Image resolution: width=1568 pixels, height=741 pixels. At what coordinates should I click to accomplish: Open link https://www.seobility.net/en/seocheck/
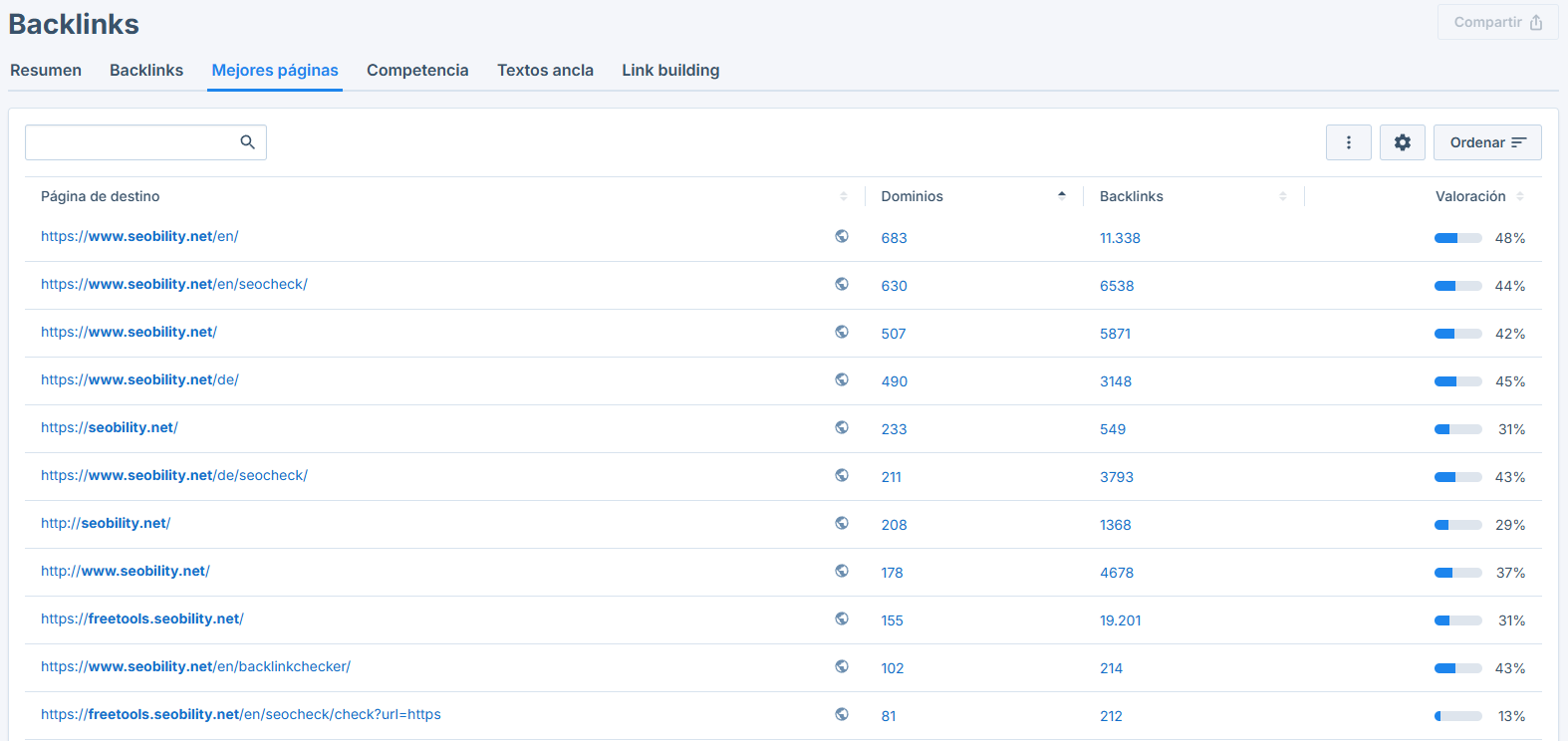pos(174,284)
